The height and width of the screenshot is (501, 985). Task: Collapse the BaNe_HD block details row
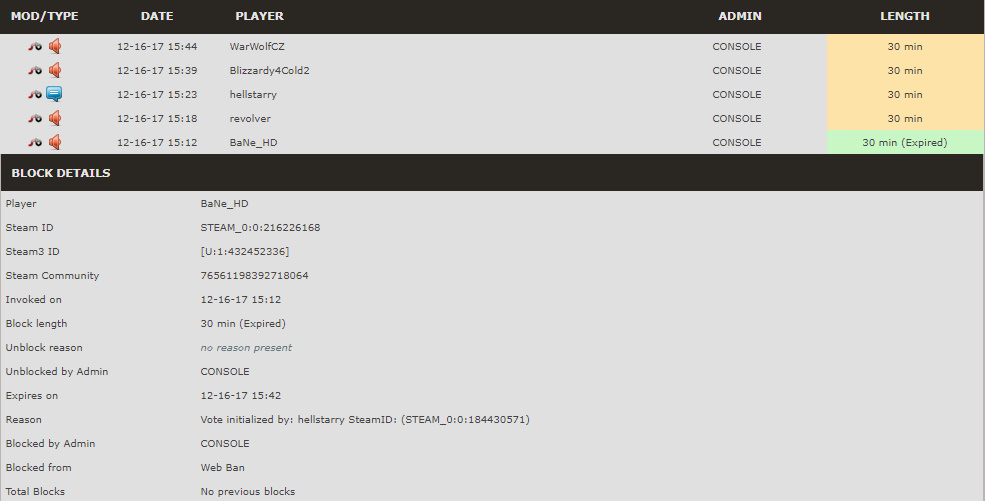click(492, 143)
